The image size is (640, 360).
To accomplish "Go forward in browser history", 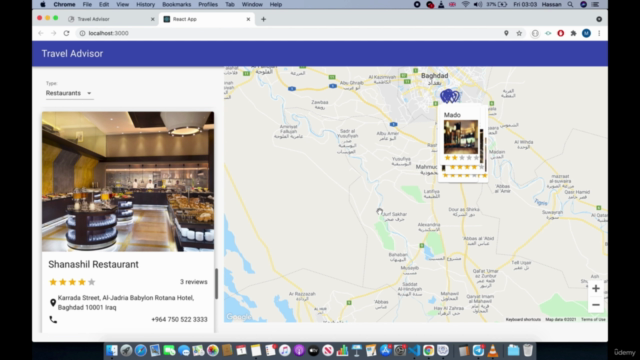I will [53, 33].
